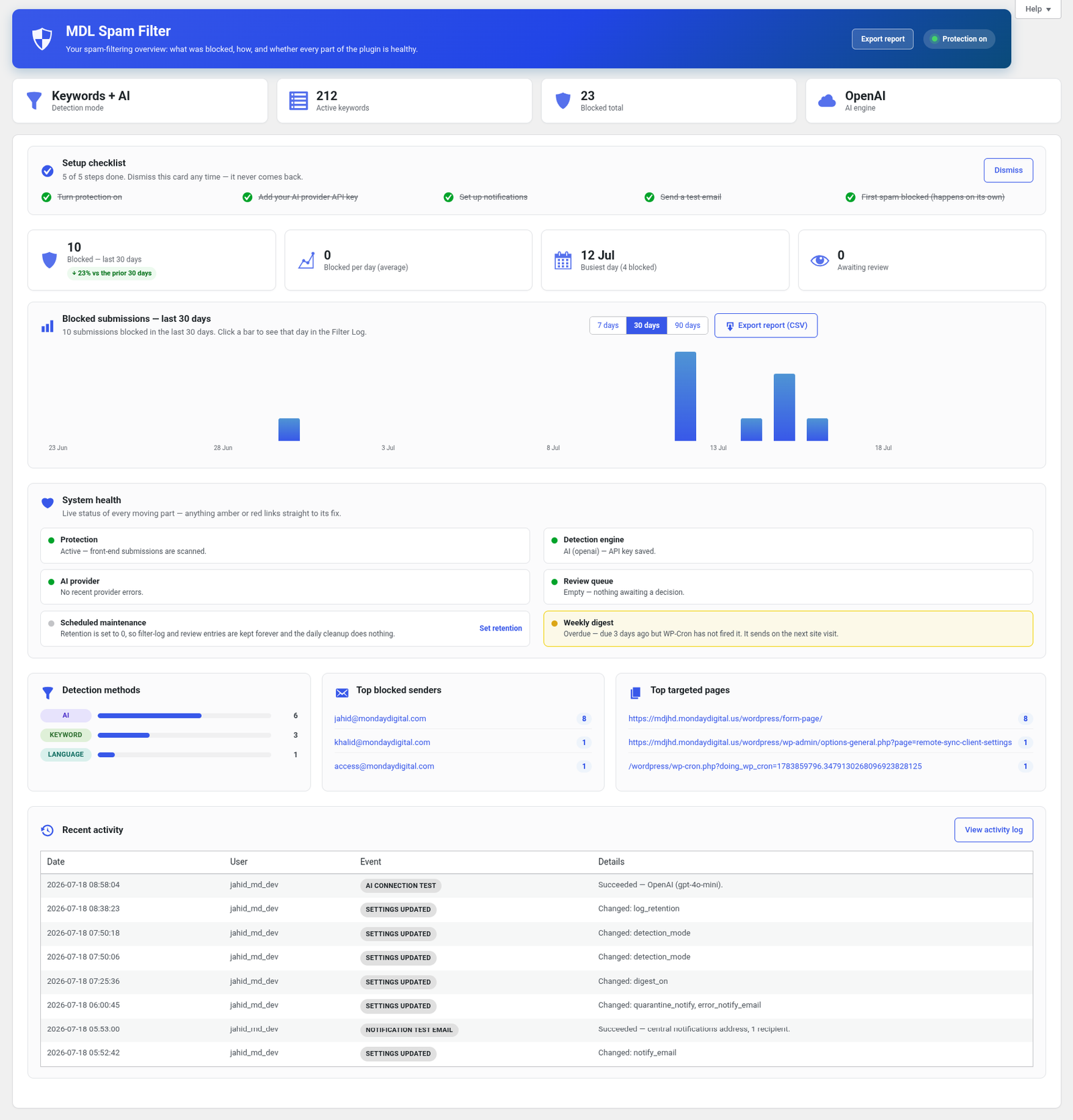Open khalid@mondaydigital.com sender link

pyautogui.click(x=382, y=742)
